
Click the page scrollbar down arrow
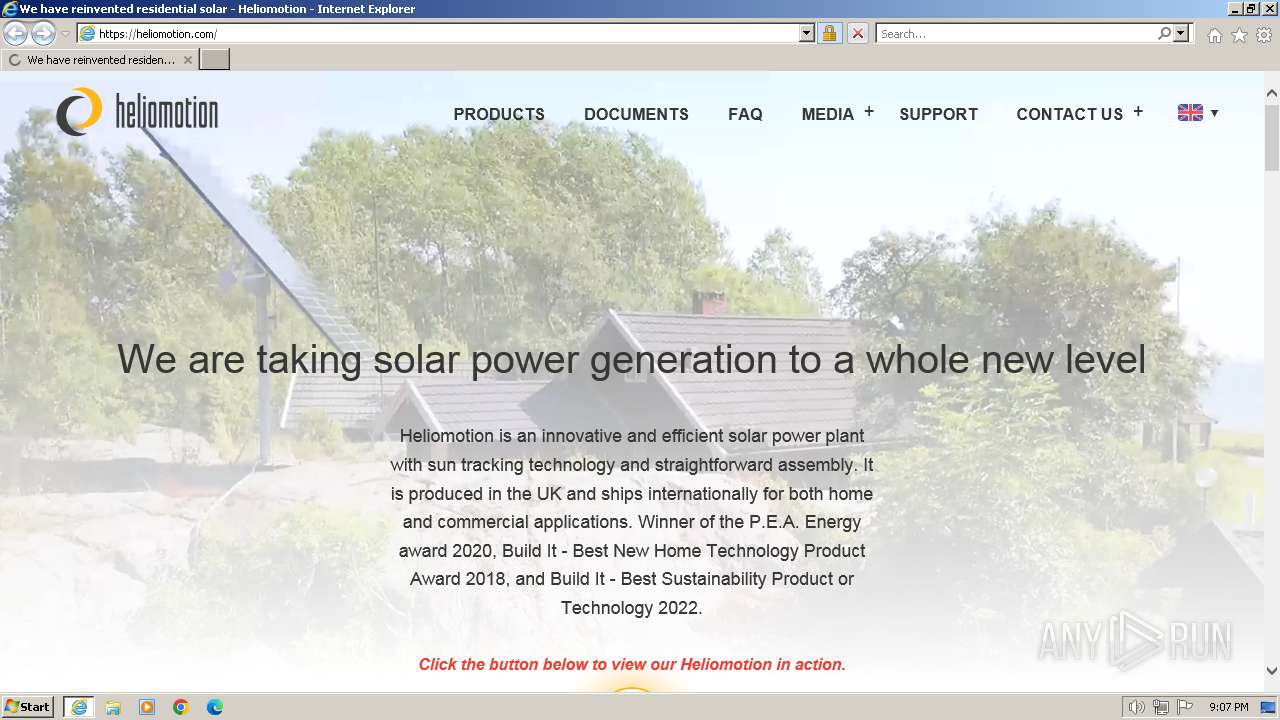[1272, 671]
